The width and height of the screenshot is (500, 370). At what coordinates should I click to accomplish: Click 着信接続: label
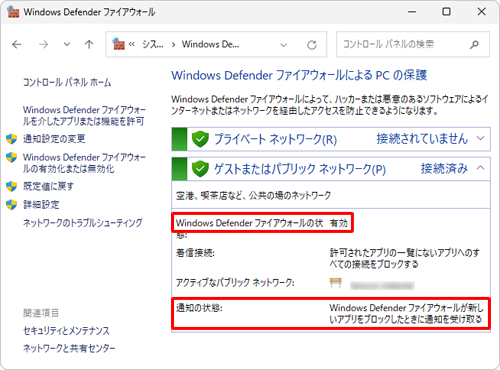click(195, 253)
